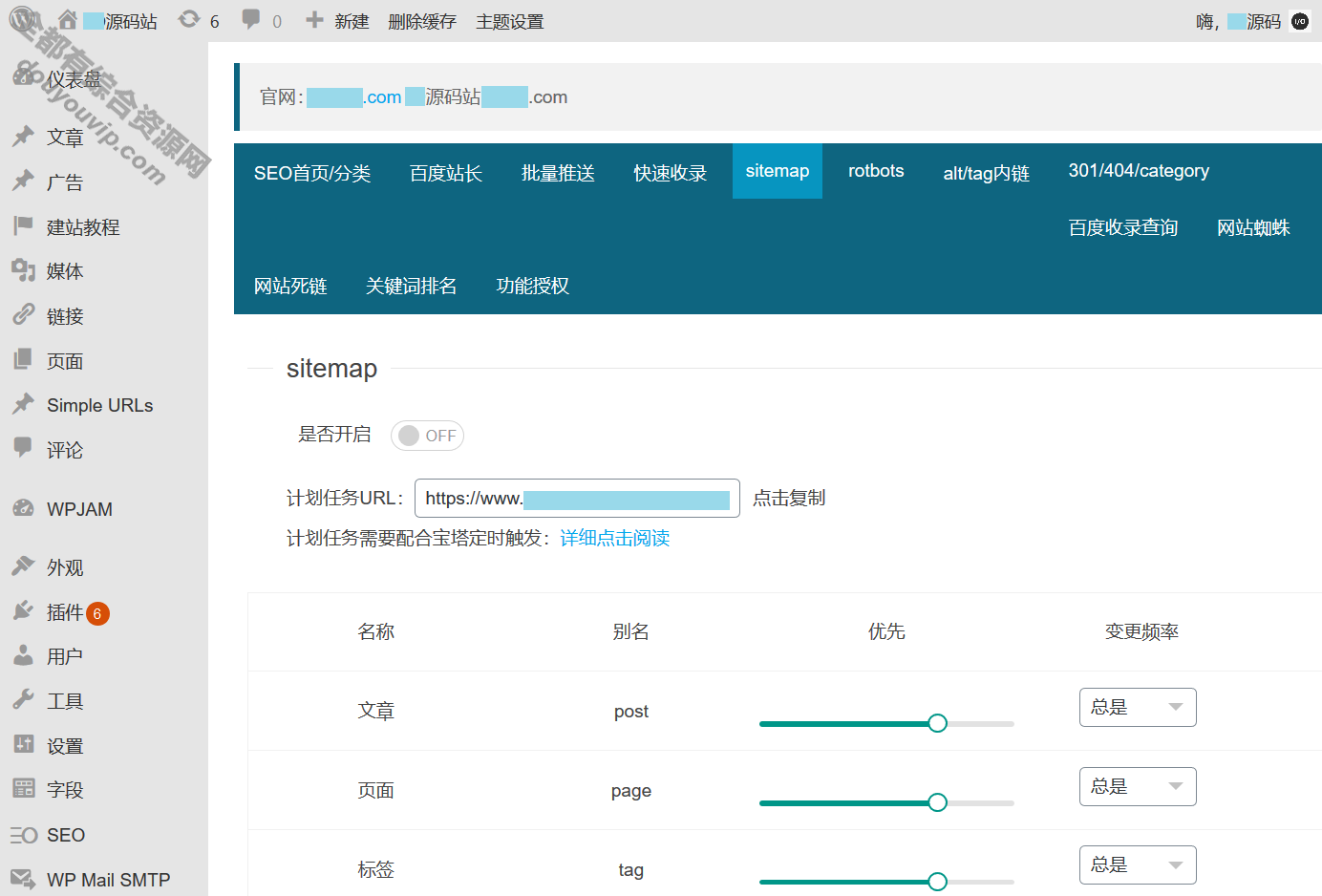Click the gauge icon beside WPJAM
The width and height of the screenshot is (1322, 896).
23,508
